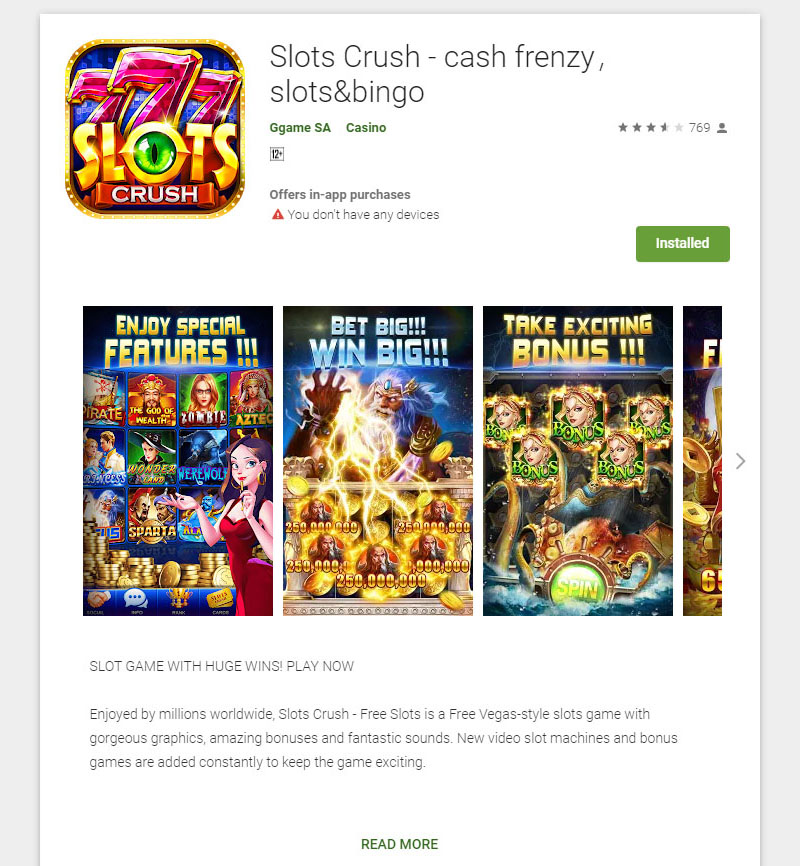The image size is (800, 866).
Task: Click the star rating display
Action: [x=650, y=128]
